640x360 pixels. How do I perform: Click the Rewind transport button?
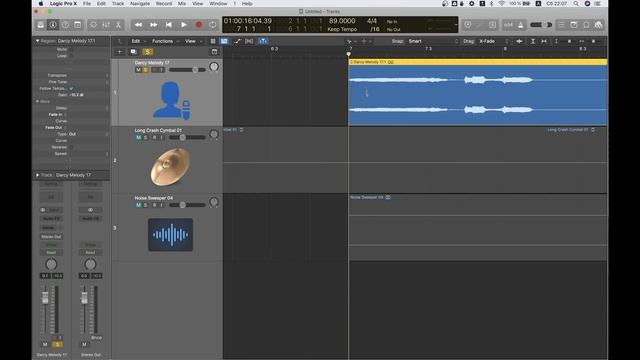(138, 25)
